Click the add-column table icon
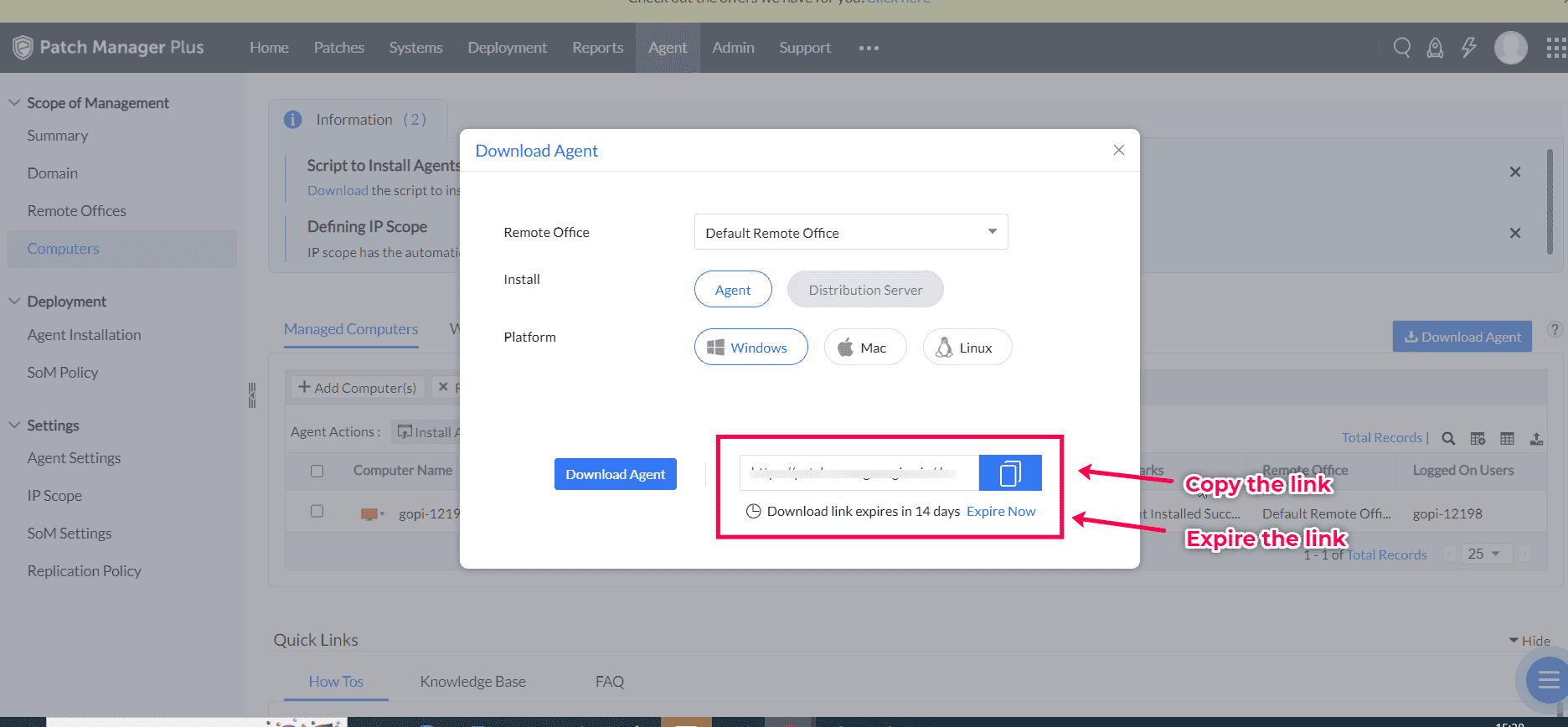Image resolution: width=1568 pixels, height=727 pixels. tap(1478, 438)
